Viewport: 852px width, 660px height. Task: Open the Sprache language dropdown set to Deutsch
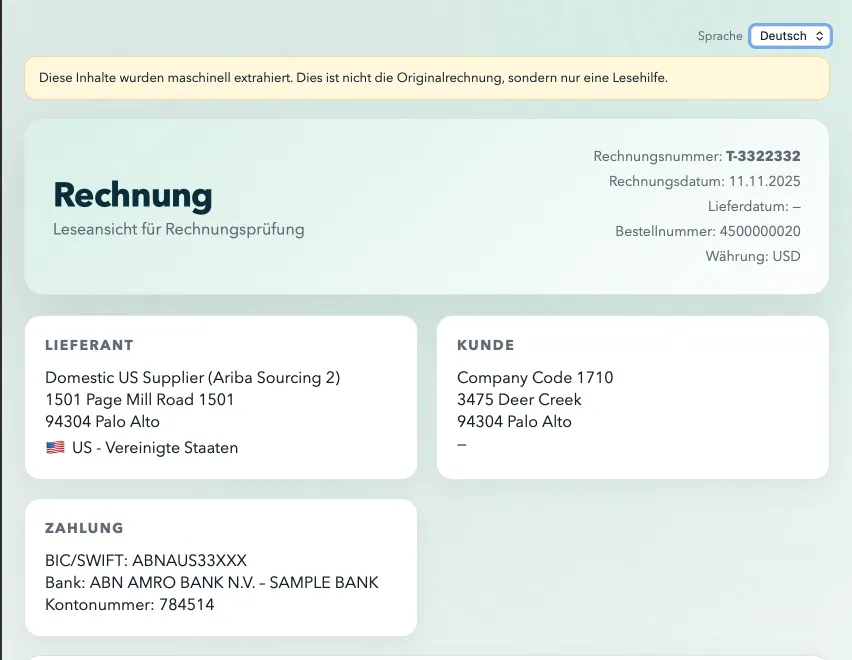pos(790,36)
